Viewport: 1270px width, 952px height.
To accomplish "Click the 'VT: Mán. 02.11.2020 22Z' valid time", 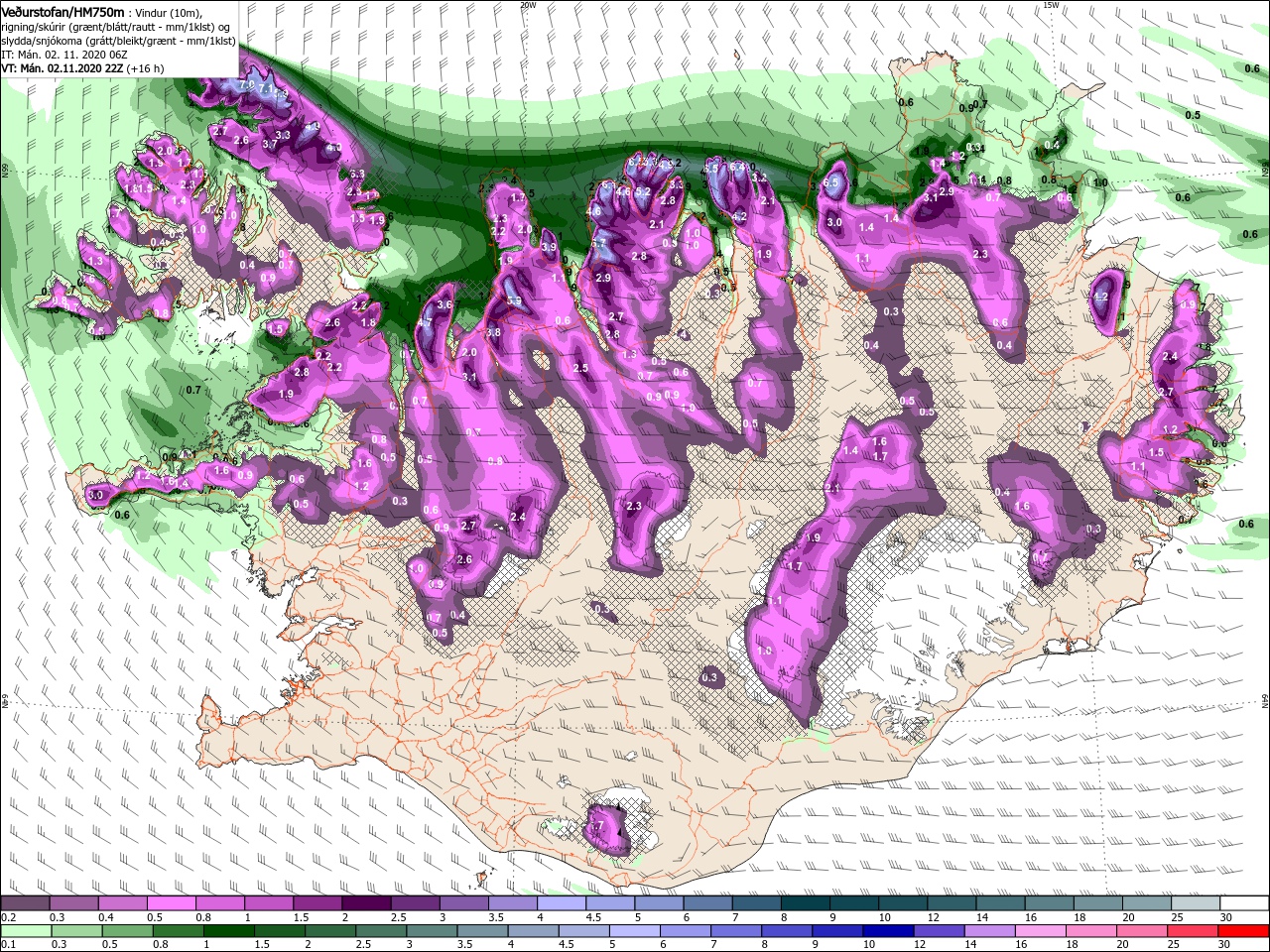I will point(62,68).
